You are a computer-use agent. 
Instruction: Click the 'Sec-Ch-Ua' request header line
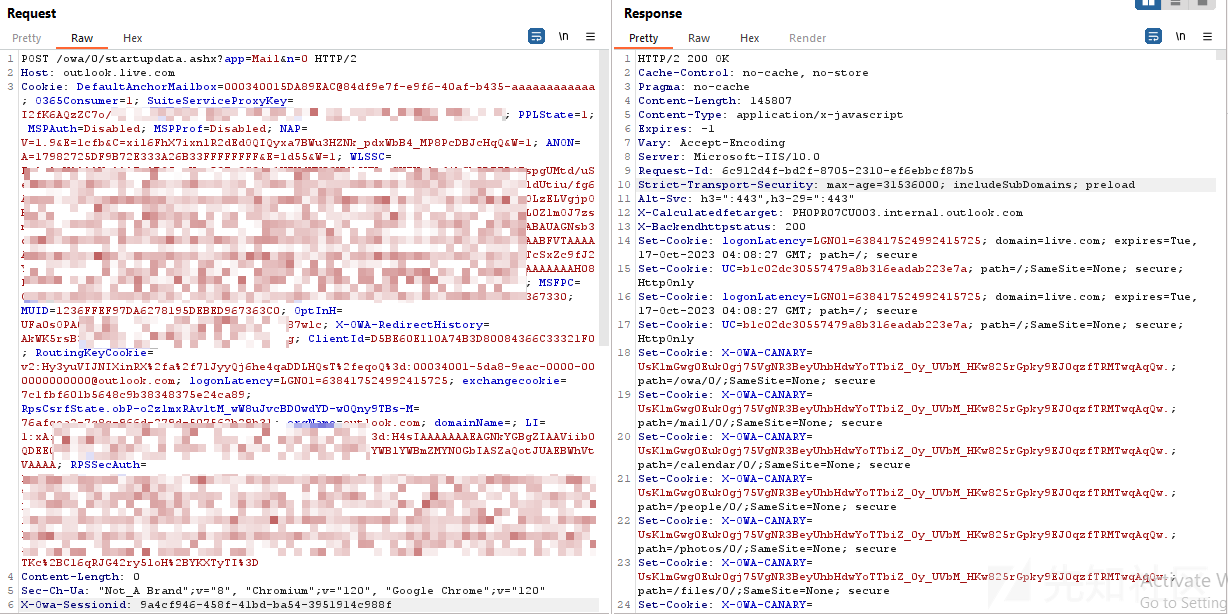(283, 591)
